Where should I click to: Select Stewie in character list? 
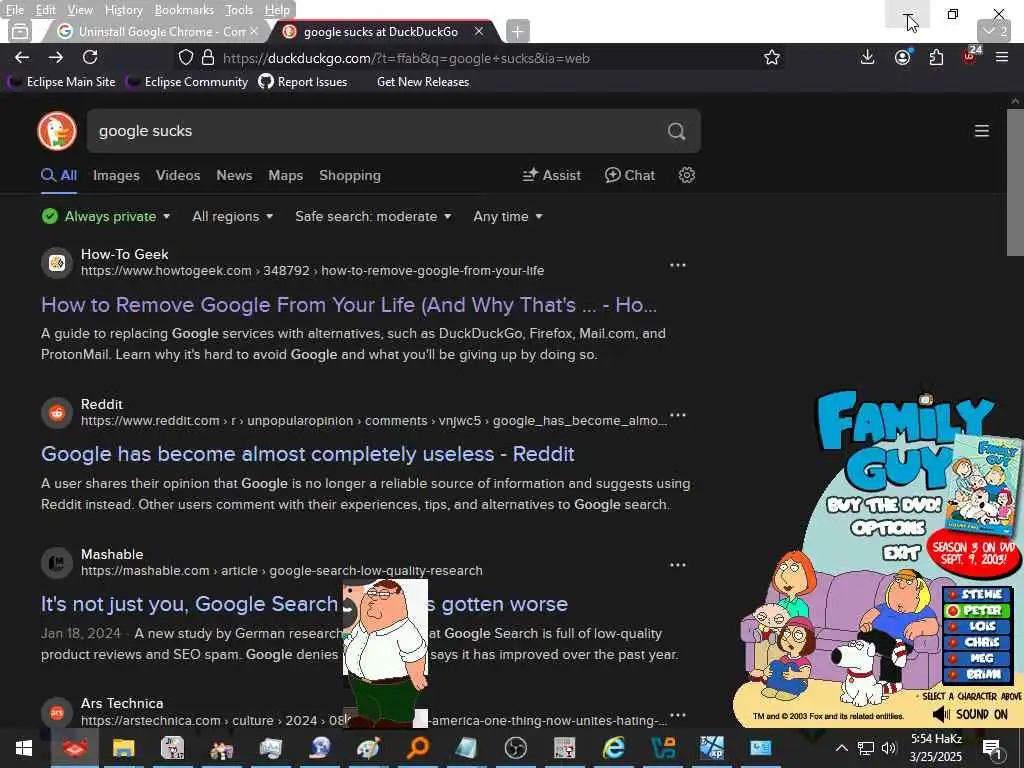point(978,594)
